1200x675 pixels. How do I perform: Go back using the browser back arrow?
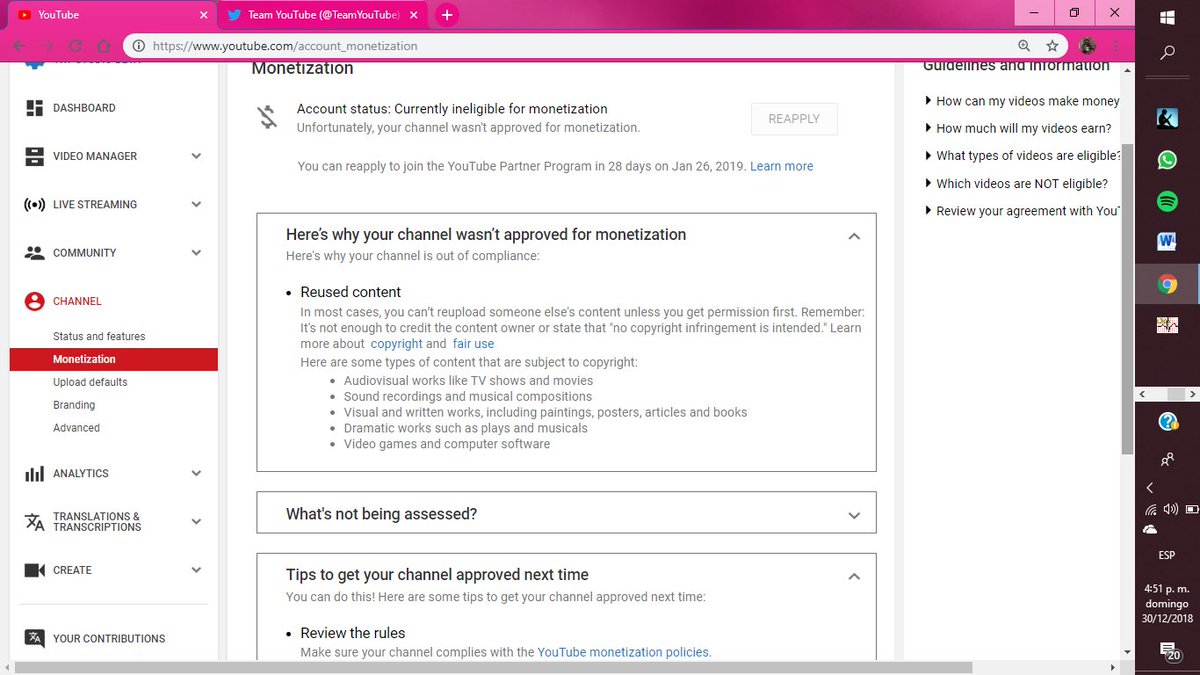tap(21, 46)
